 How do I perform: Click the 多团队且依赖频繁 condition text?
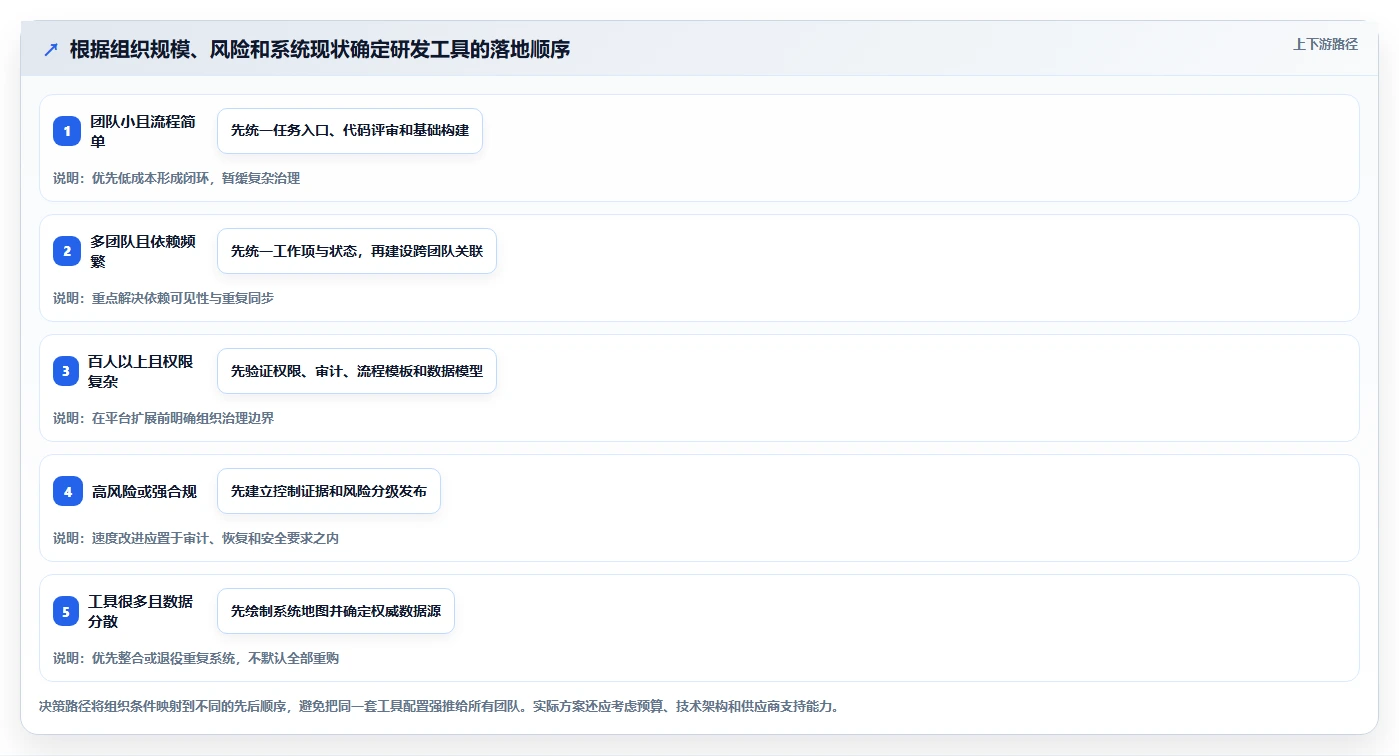click(x=142, y=251)
